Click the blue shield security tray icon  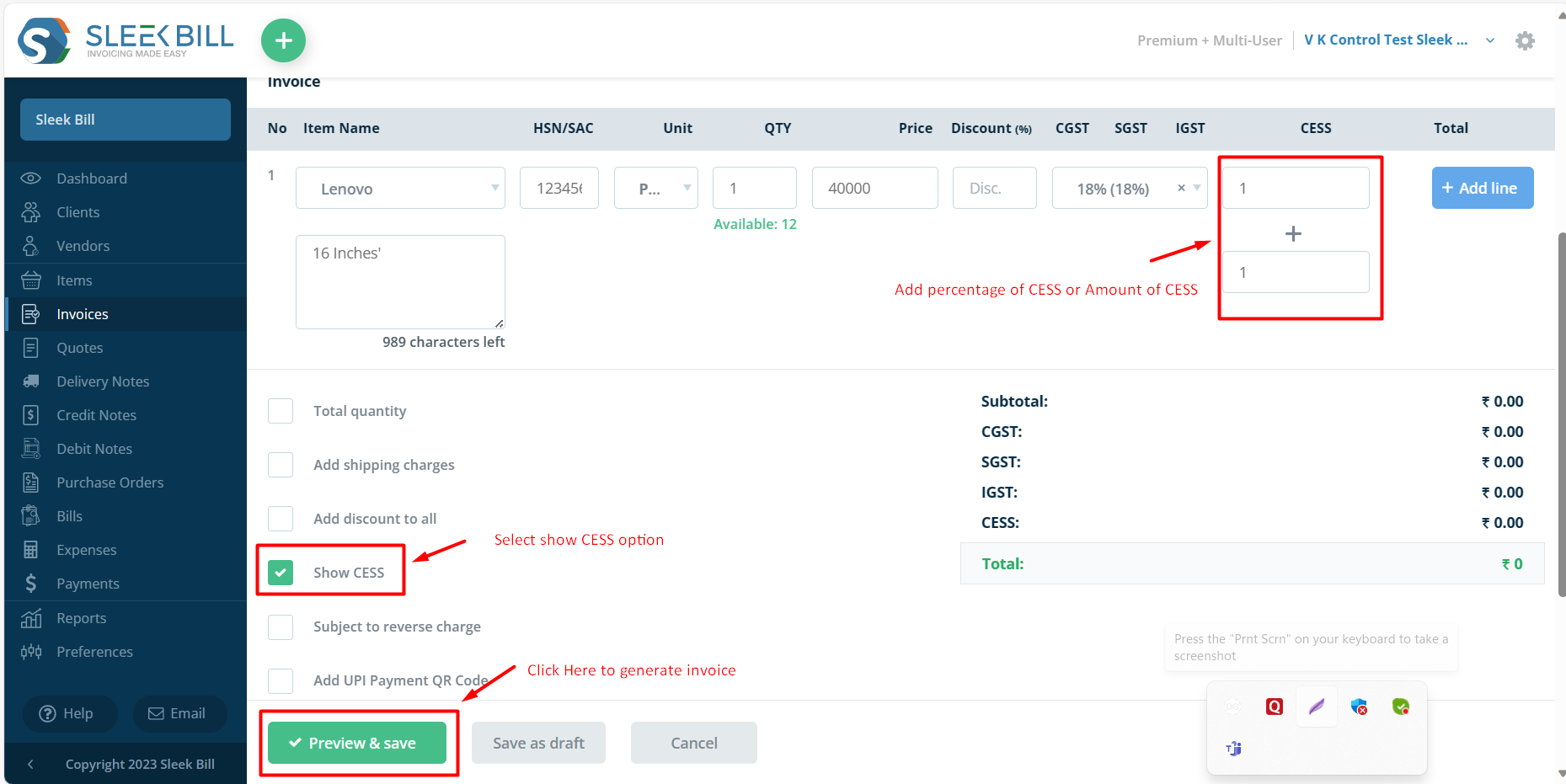point(1359,707)
